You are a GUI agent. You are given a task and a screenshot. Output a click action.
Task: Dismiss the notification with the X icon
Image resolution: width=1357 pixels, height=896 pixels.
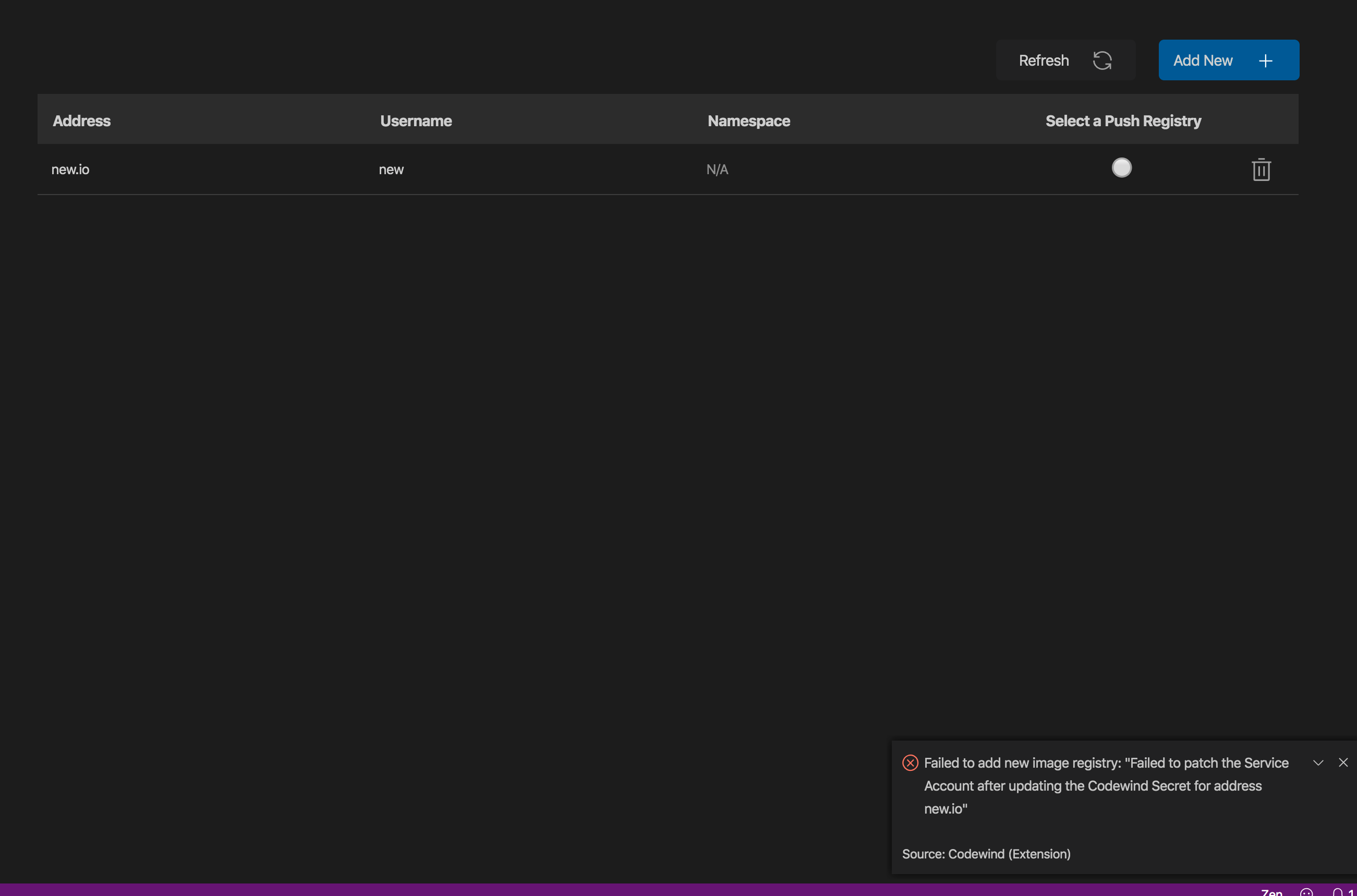(x=1343, y=762)
